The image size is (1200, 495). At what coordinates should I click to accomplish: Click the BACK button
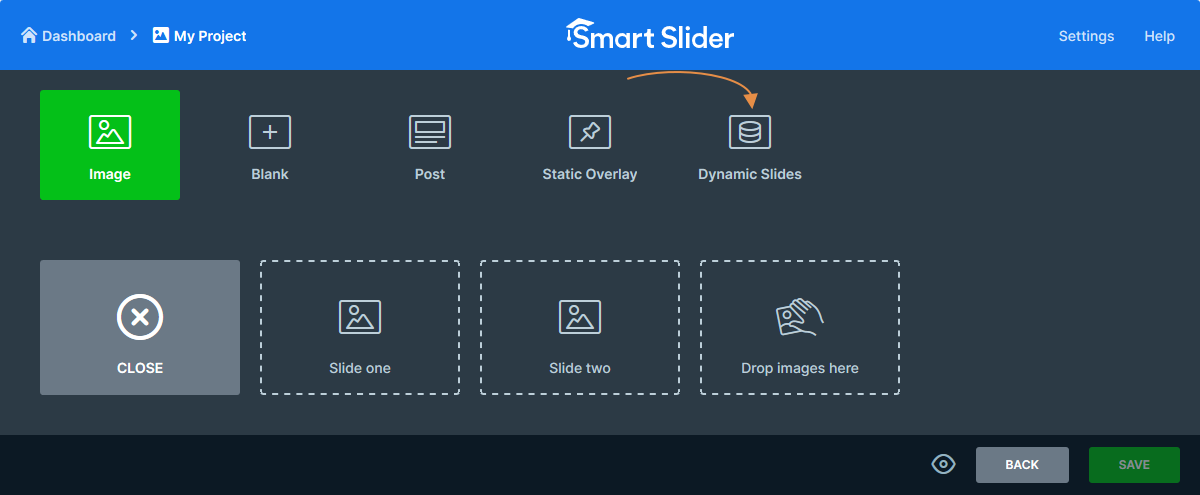point(1022,465)
